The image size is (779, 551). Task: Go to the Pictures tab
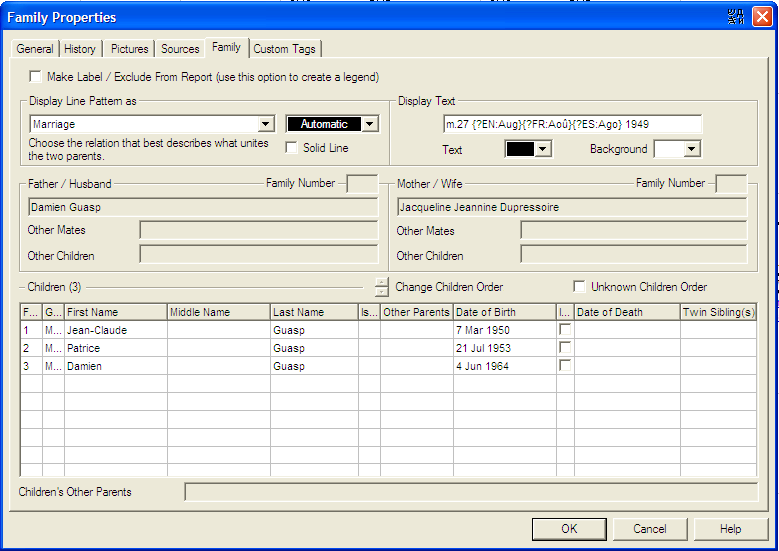[x=130, y=49]
